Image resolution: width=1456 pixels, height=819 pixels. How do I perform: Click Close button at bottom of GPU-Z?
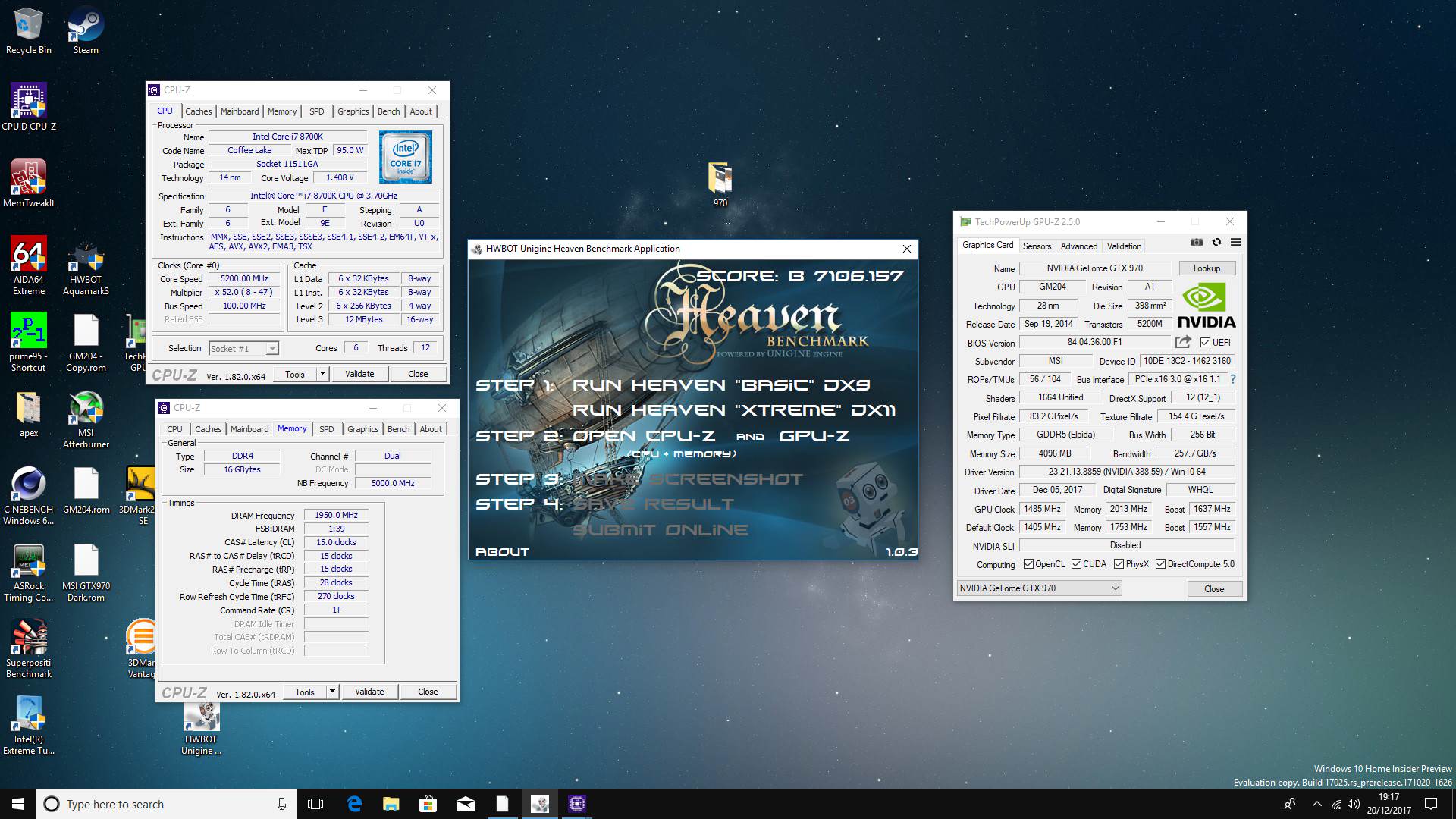(x=1214, y=589)
